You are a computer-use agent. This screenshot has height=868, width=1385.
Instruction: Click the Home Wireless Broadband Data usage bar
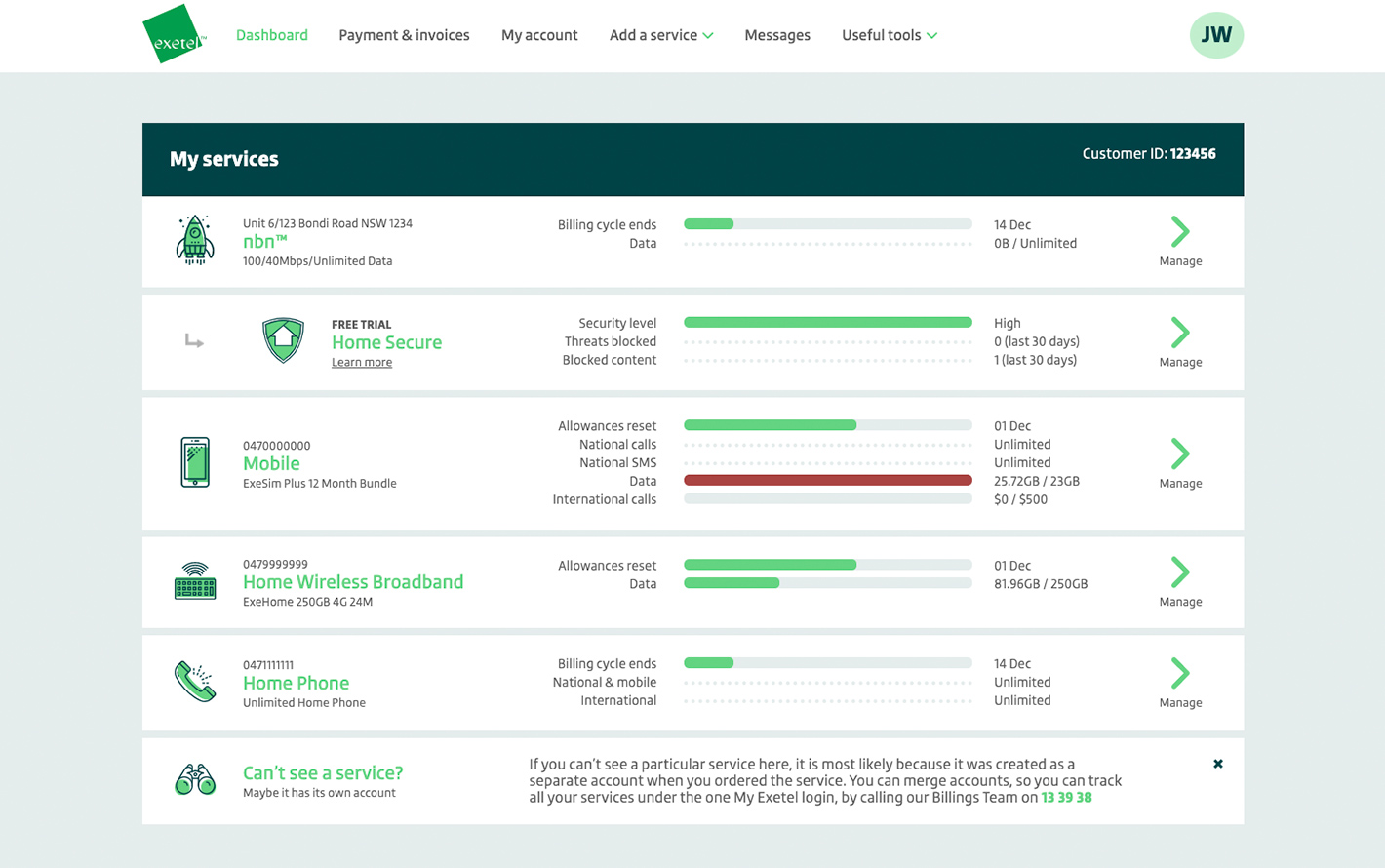pos(828,583)
